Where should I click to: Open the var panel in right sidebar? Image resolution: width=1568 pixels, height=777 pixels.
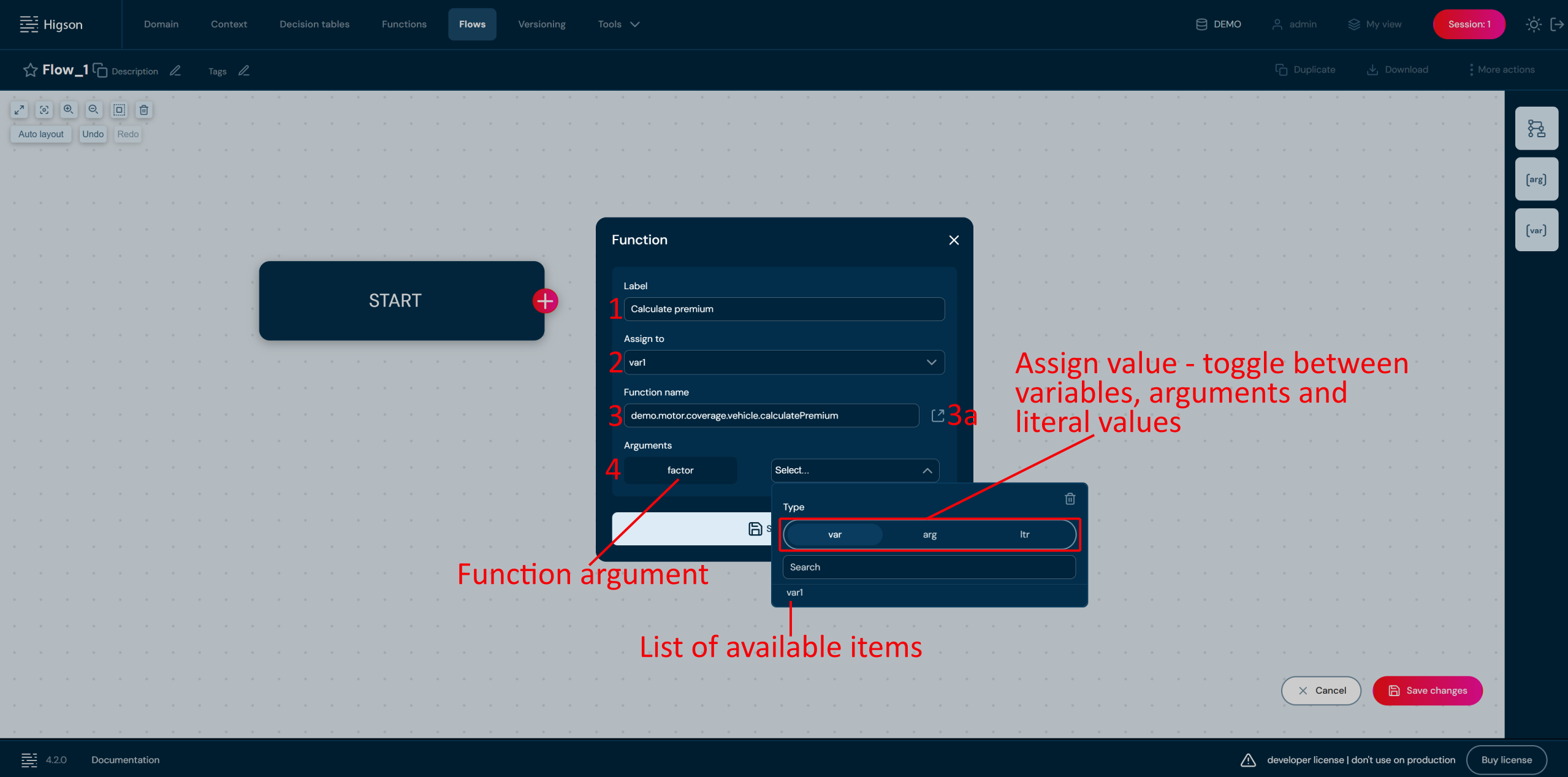[x=1536, y=230]
